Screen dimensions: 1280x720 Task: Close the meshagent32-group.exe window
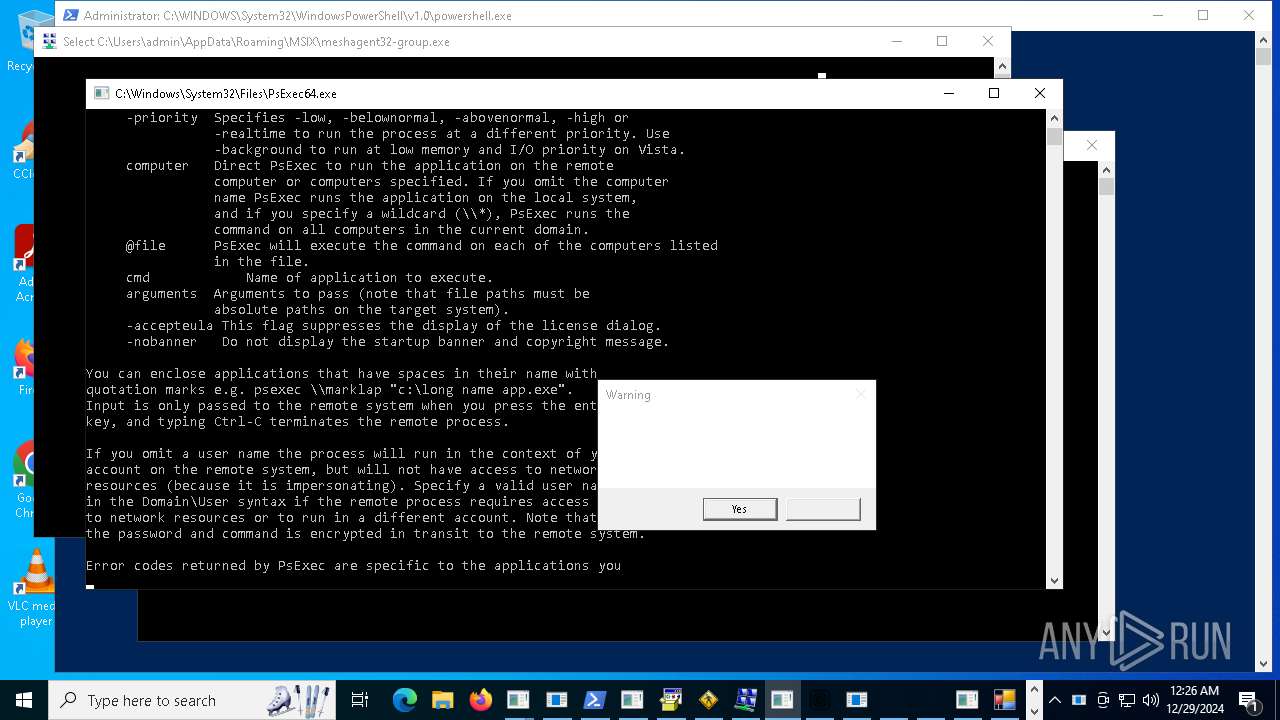tap(988, 41)
